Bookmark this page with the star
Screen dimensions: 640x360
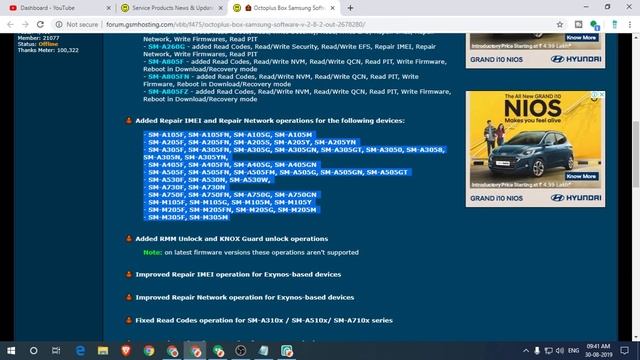pos(560,24)
